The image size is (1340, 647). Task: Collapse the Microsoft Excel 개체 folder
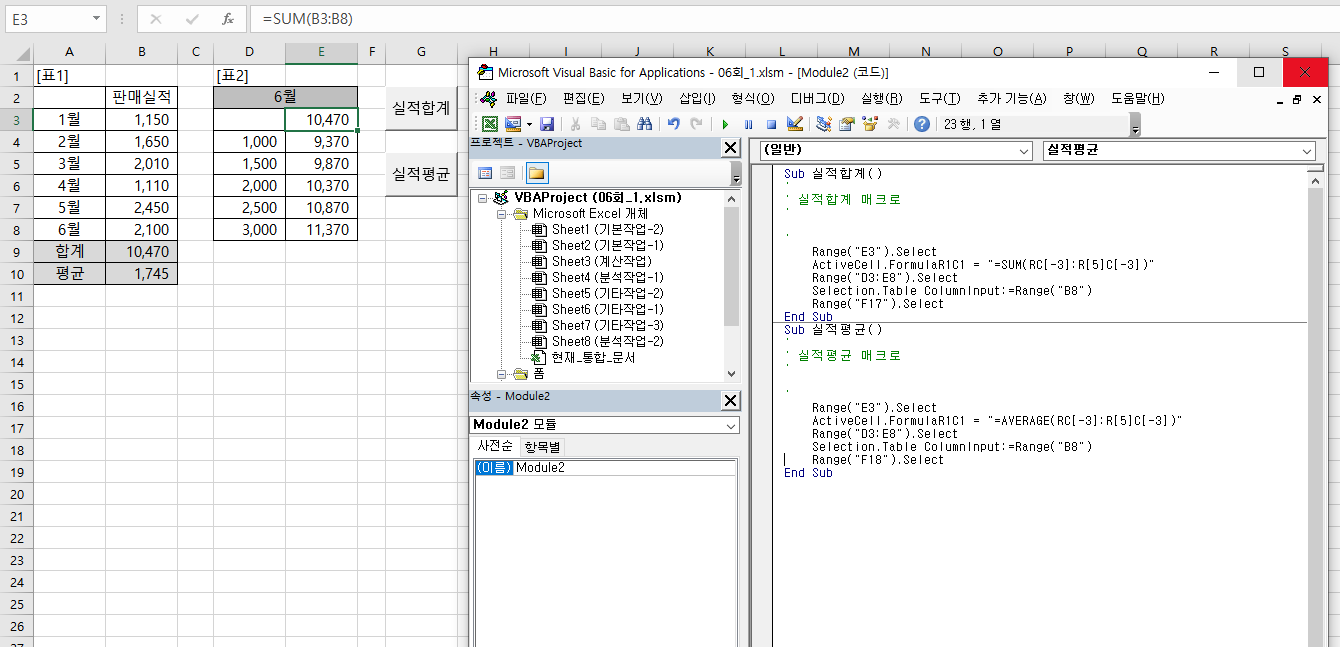pos(502,214)
